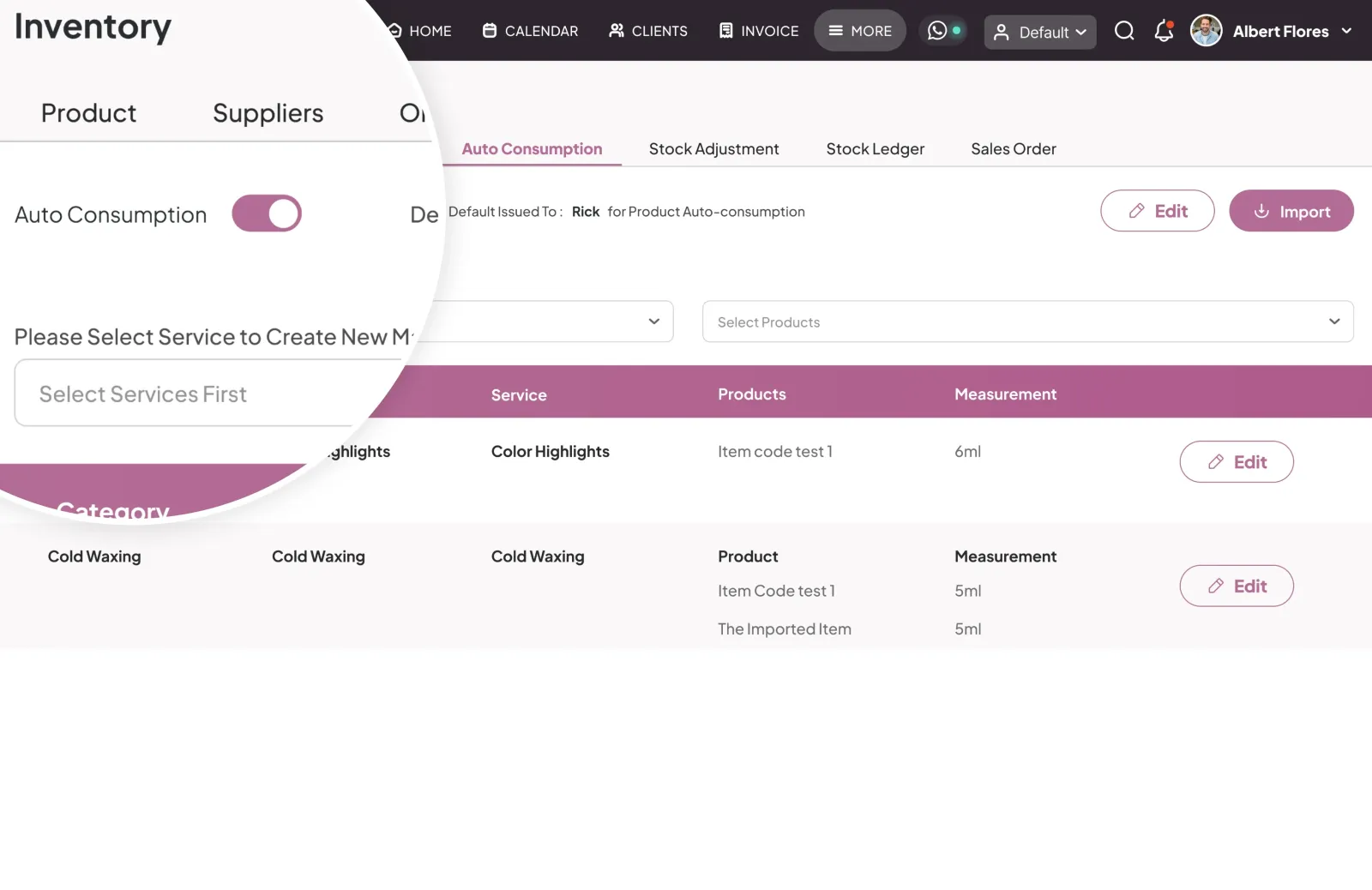Click the clients people icon

[x=617, y=31]
